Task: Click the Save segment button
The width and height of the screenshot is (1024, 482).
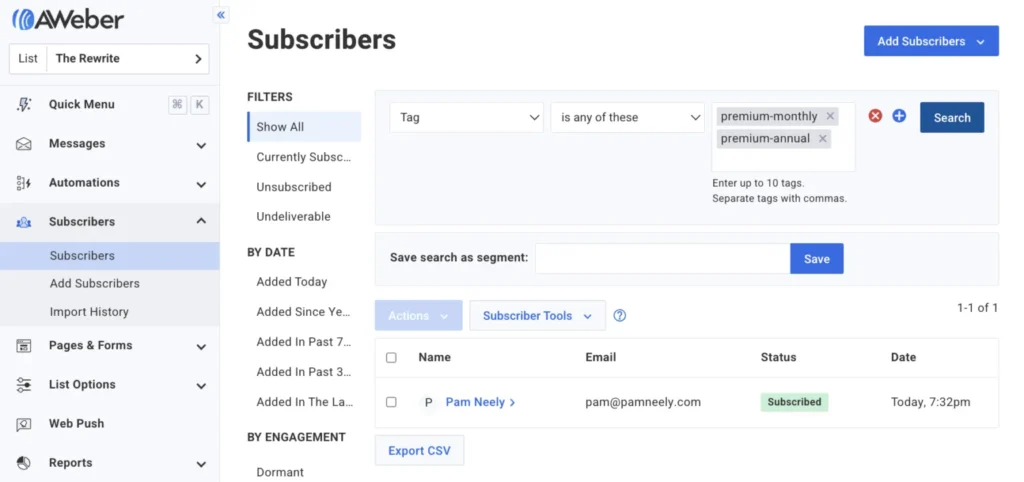Action: pyautogui.click(x=816, y=259)
